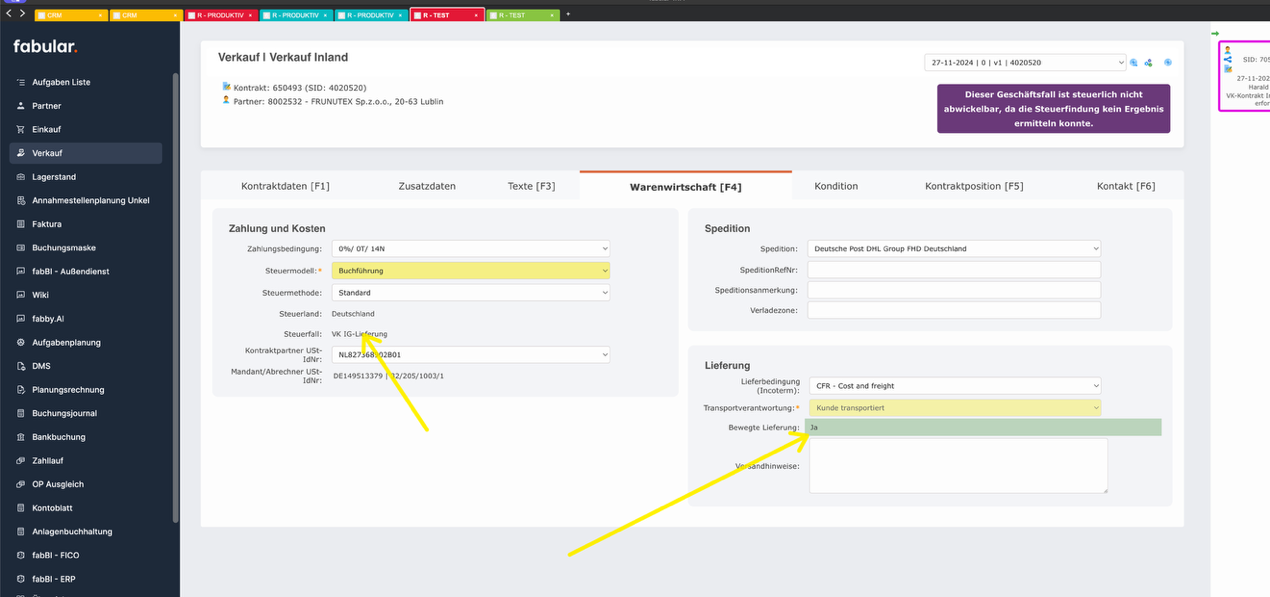This screenshot has width=1270, height=597.
Task: Click into the SpeditionRefNr input field
Action: (954, 268)
